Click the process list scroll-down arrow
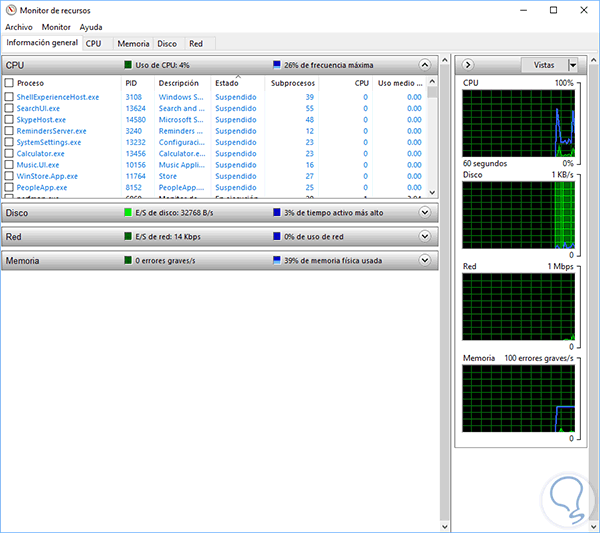This screenshot has height=533, width=600. (x=432, y=192)
